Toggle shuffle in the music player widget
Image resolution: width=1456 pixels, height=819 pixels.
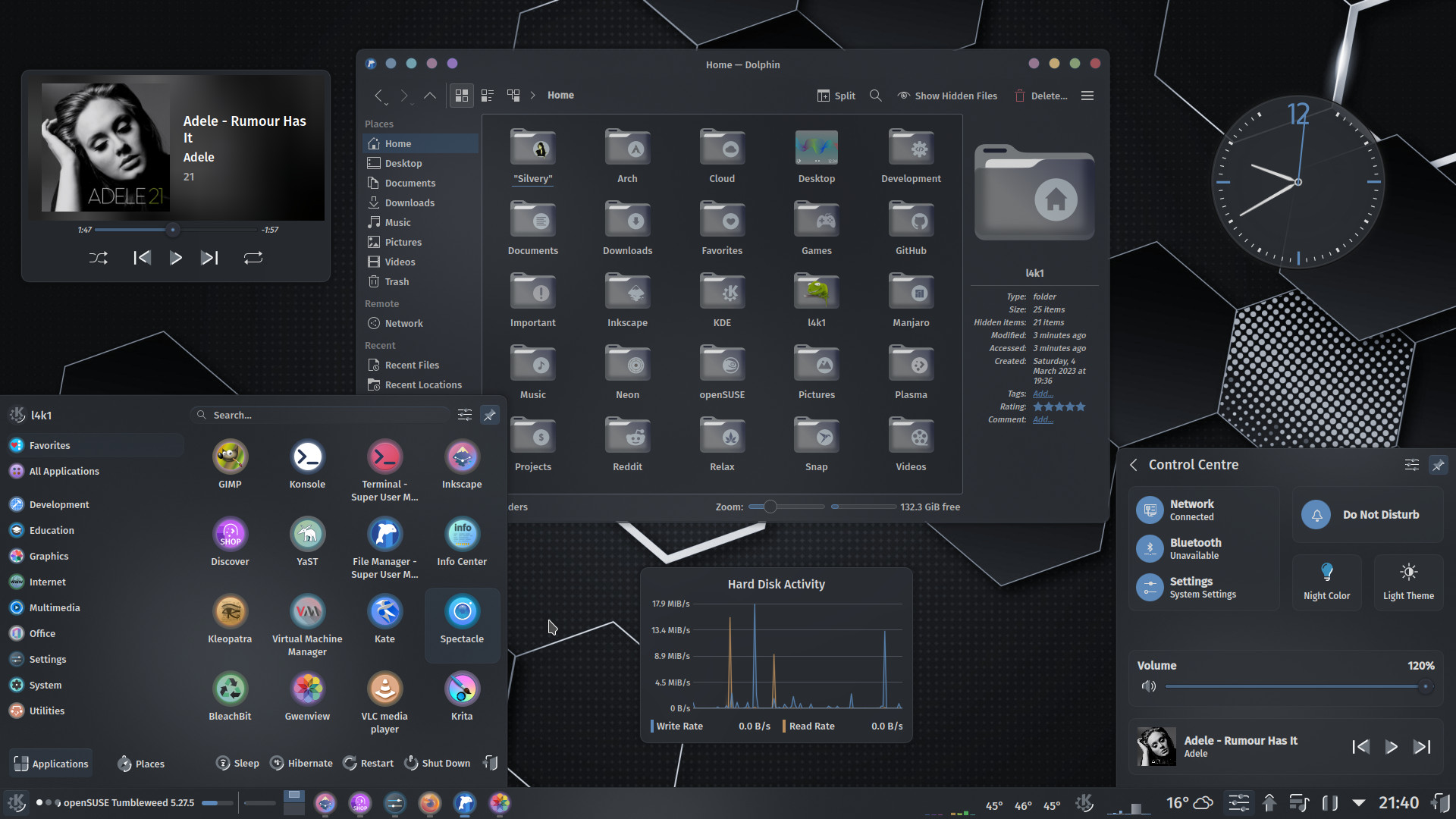coord(99,258)
